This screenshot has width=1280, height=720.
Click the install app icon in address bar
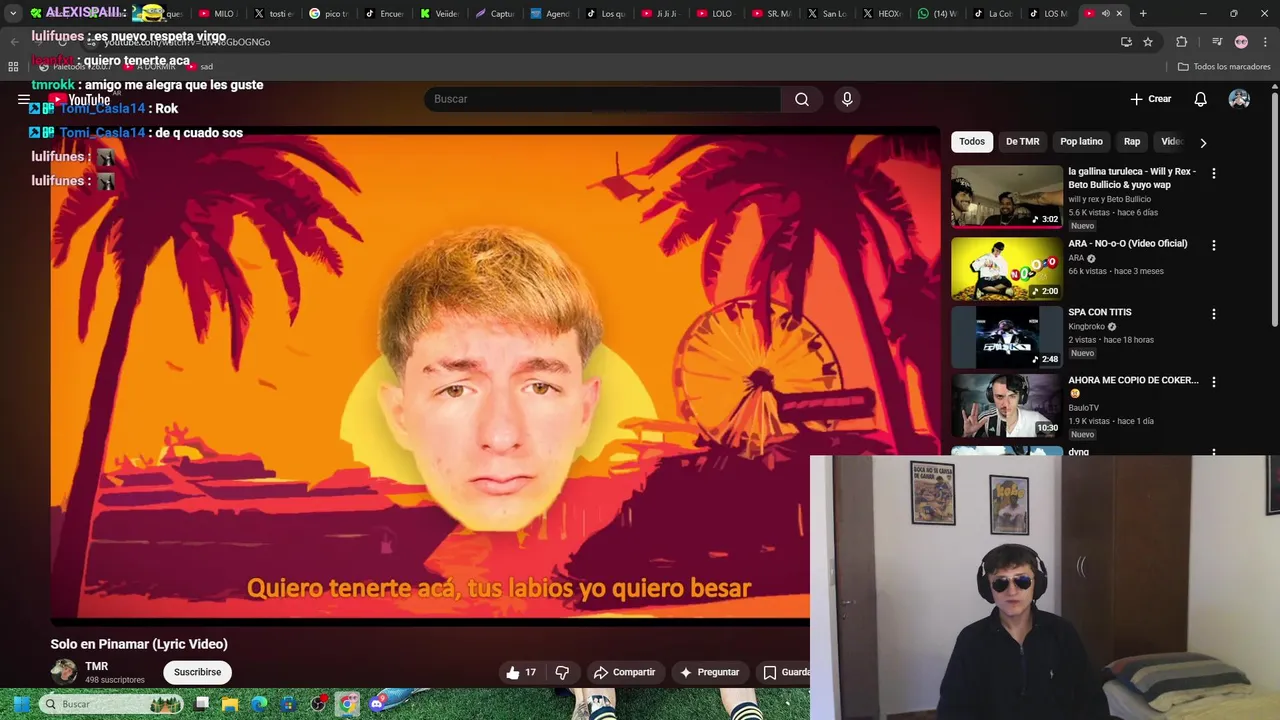coord(1126,42)
